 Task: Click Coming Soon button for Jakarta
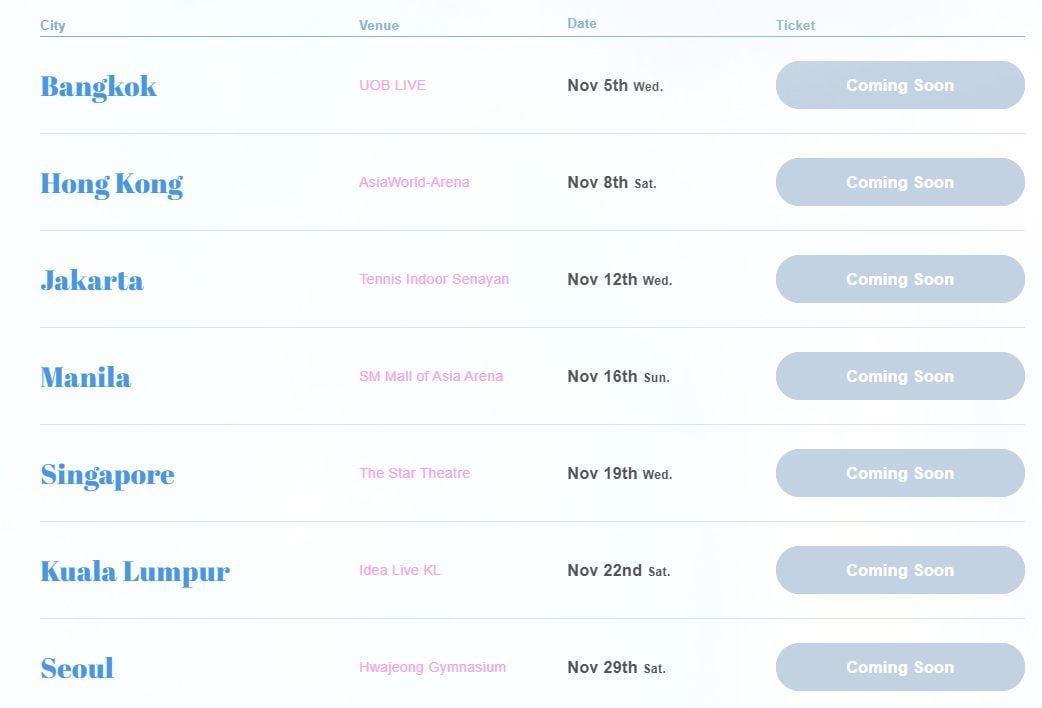coord(900,279)
